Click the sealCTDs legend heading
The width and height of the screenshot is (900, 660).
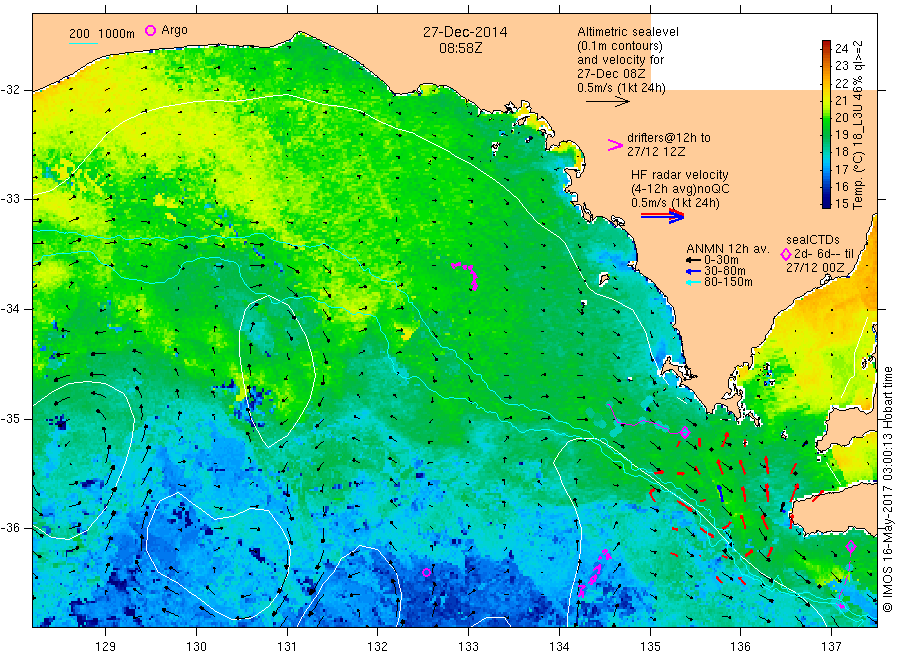coord(813,240)
